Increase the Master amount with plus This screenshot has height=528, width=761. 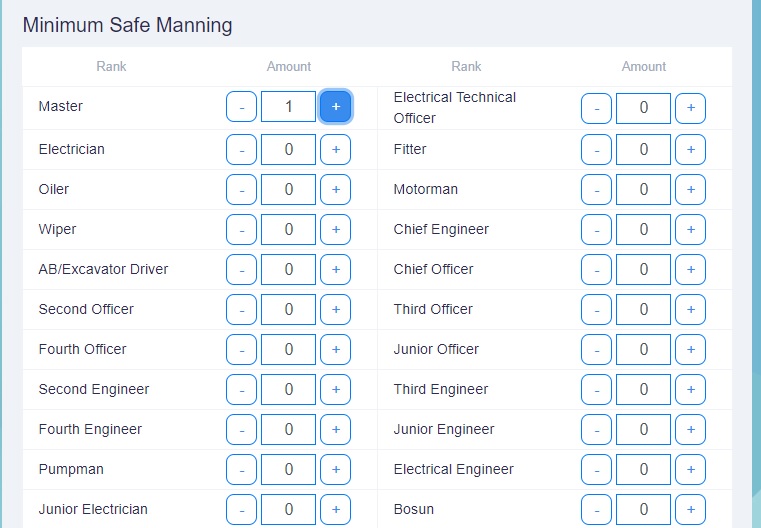(335, 106)
